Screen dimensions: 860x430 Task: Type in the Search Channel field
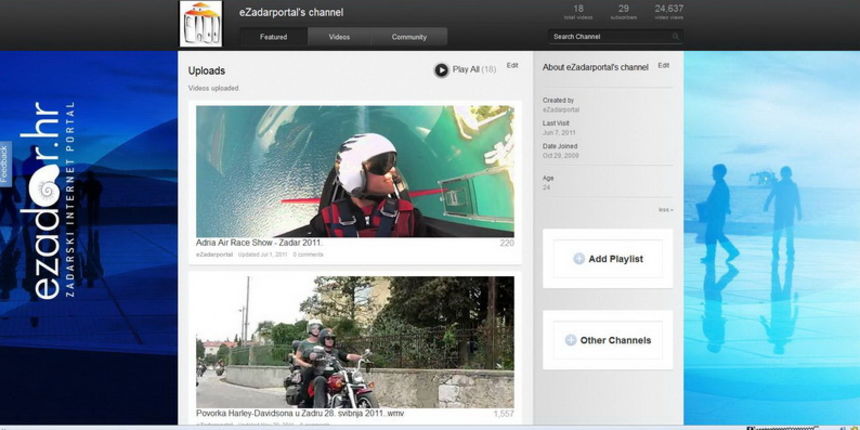coord(610,37)
